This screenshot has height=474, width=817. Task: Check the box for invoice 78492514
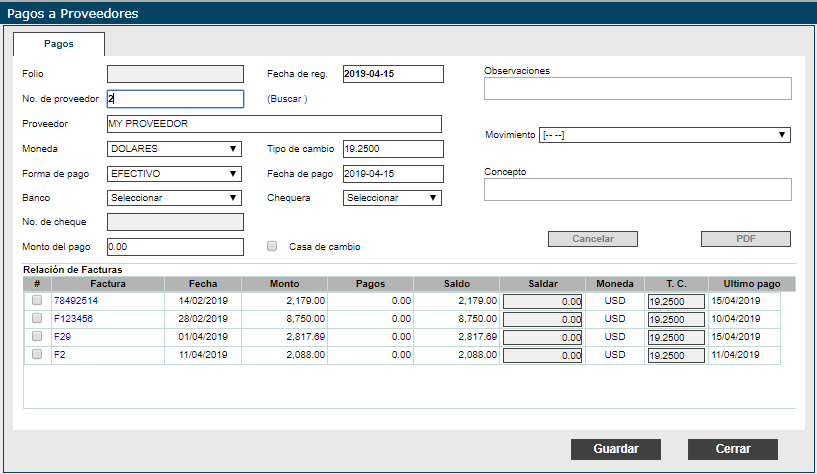coord(37,300)
